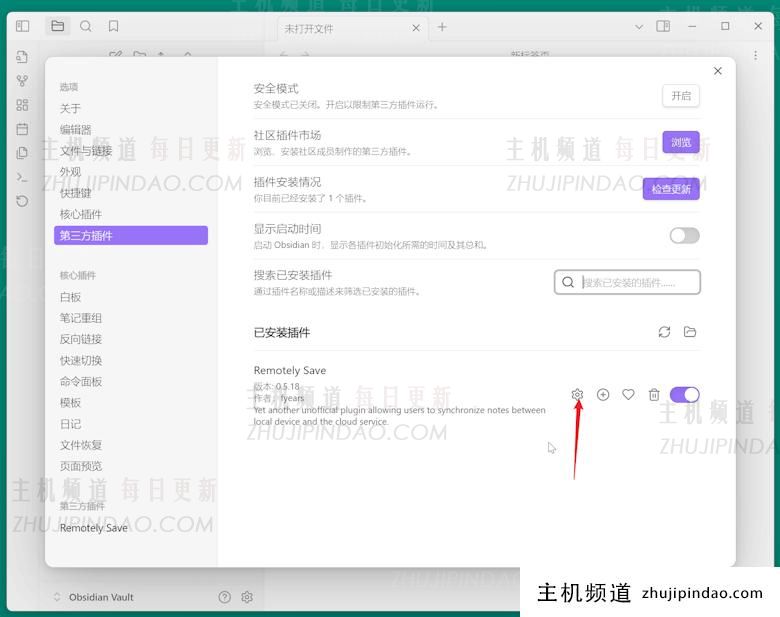
Task: Open 核心插件 settings section
Action: pos(131,214)
